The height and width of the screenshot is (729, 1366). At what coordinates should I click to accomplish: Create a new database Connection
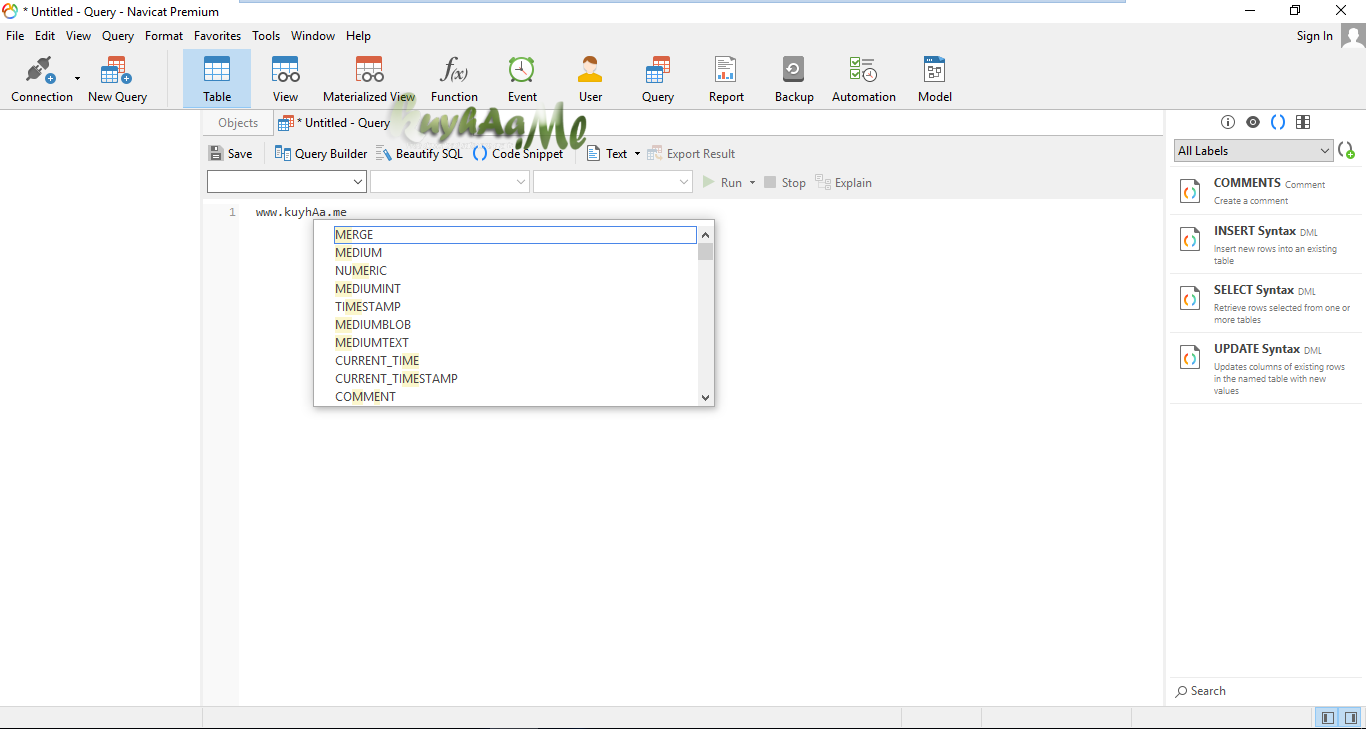pos(41,78)
